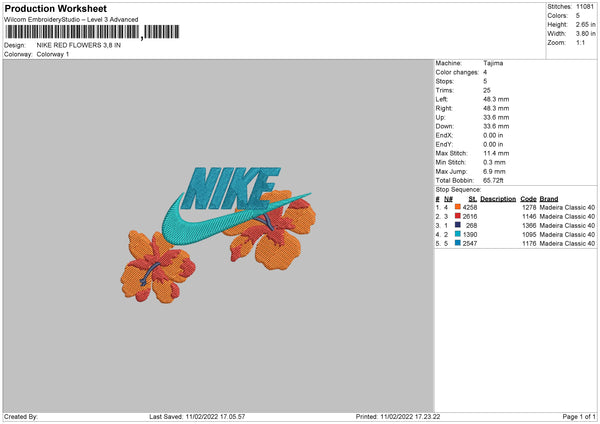Click "Madeira Classic 40" in the code 1176 row
Image resolution: width=600 pixels, height=424 pixels.
click(x=567, y=243)
